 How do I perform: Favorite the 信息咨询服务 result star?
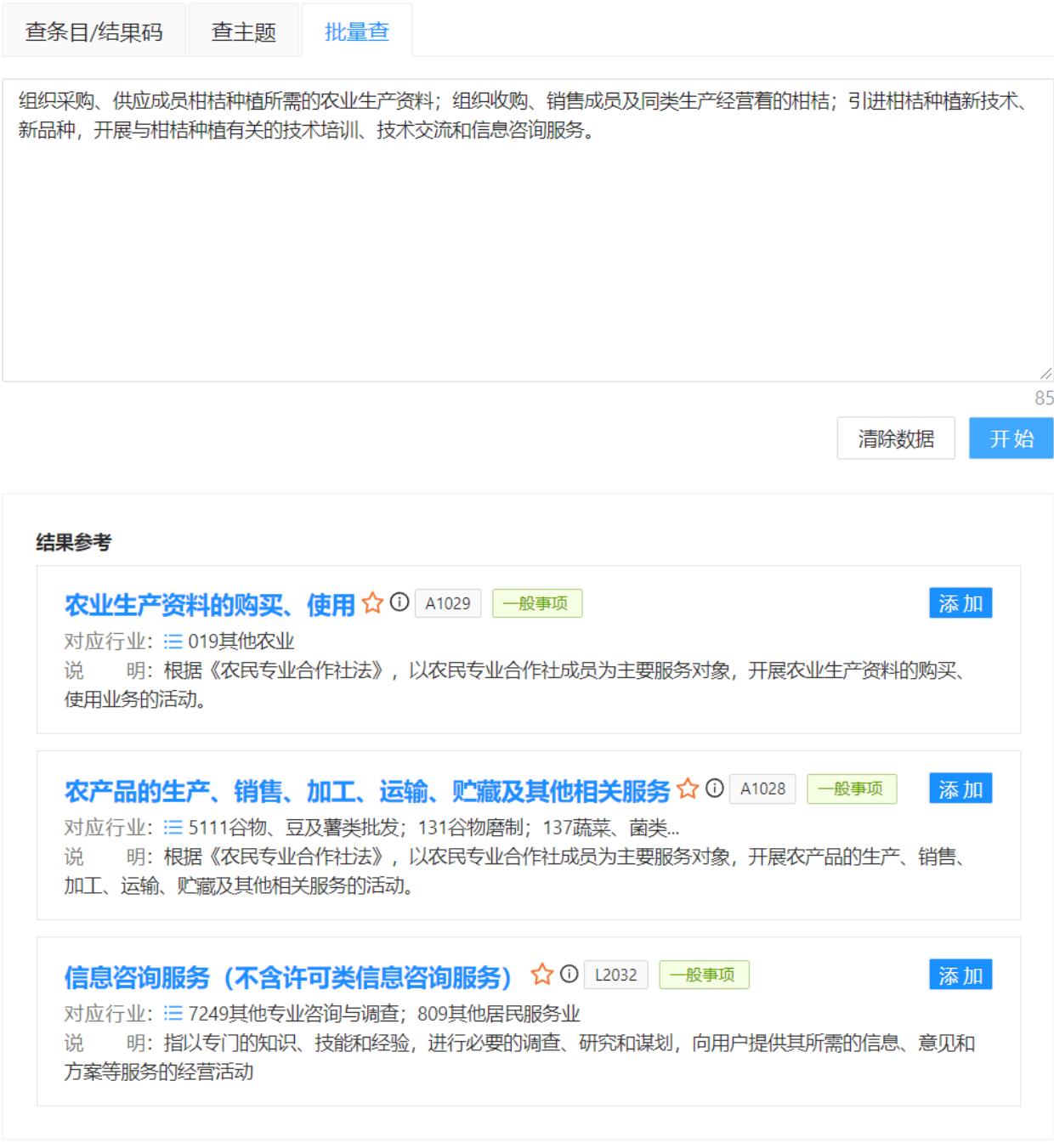(x=541, y=975)
